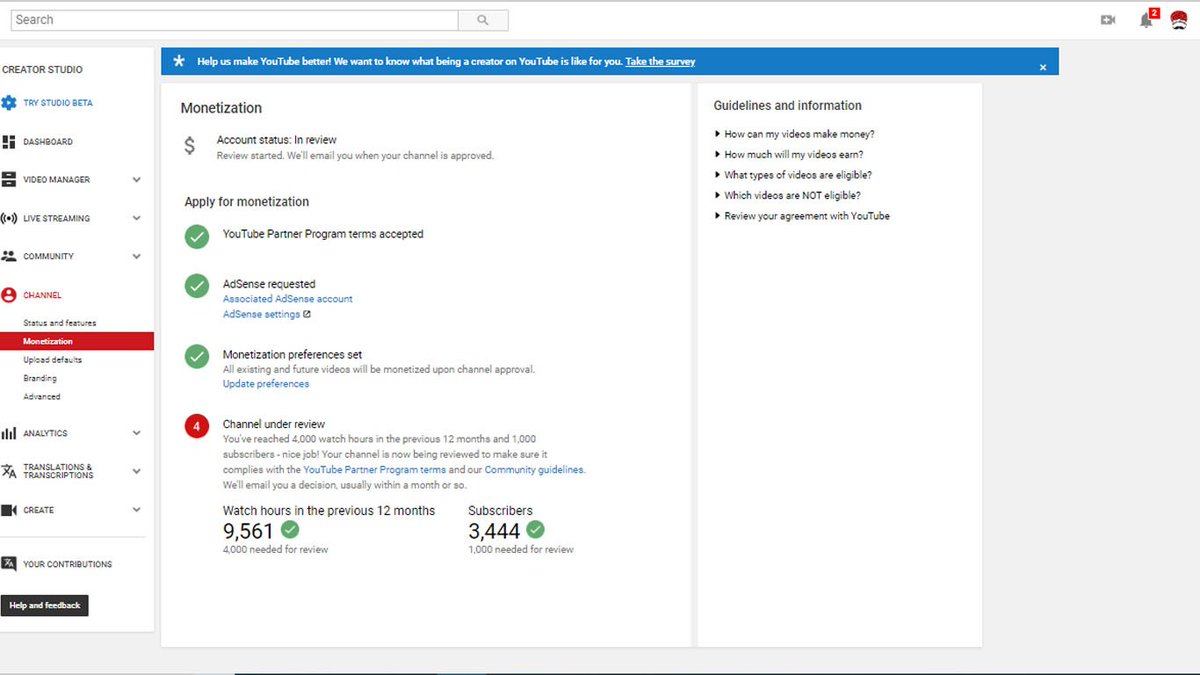The image size is (1200, 675).
Task: Open Translations & Transcriptions section
Action: 58,471
